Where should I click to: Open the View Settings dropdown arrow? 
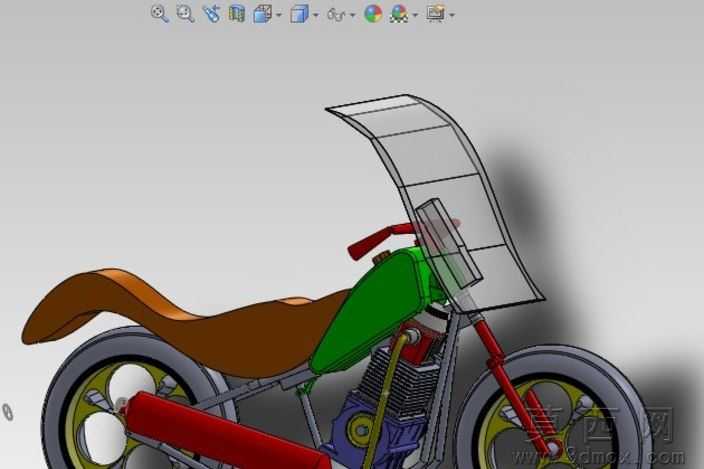tap(452, 15)
